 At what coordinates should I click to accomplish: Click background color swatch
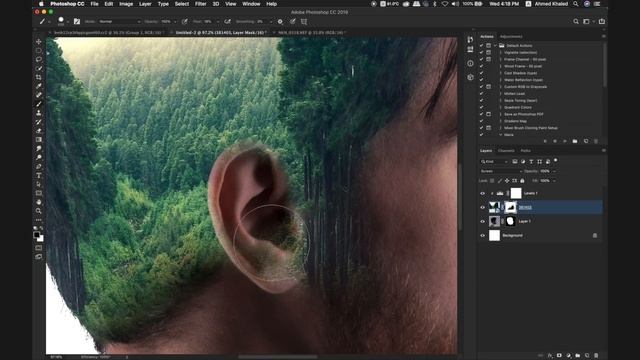coord(41,238)
